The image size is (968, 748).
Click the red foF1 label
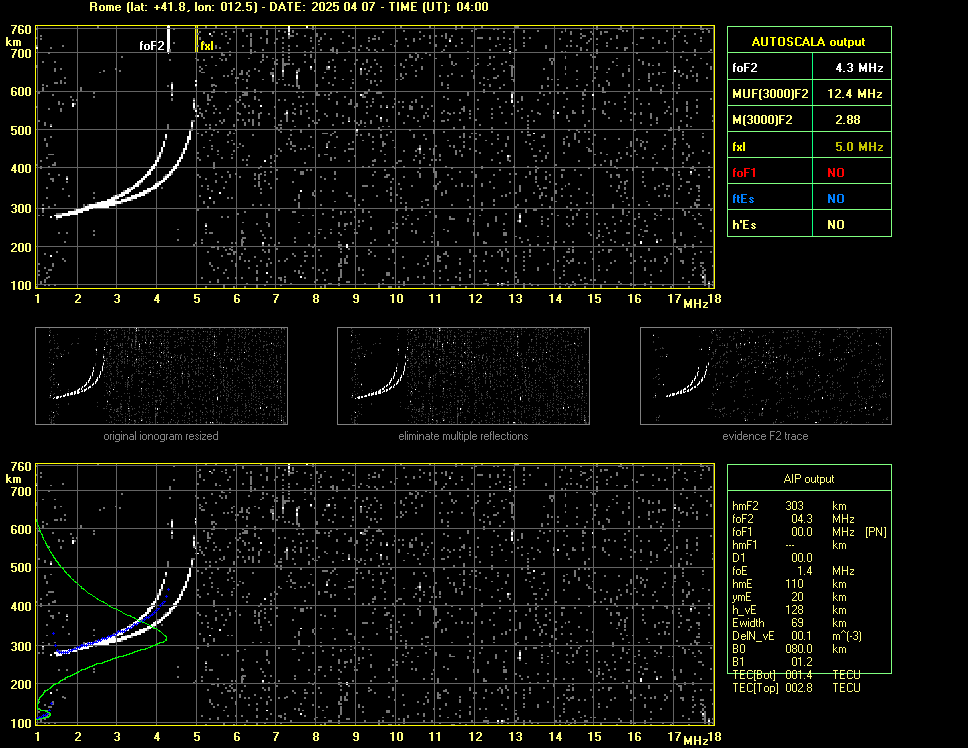pos(745,173)
